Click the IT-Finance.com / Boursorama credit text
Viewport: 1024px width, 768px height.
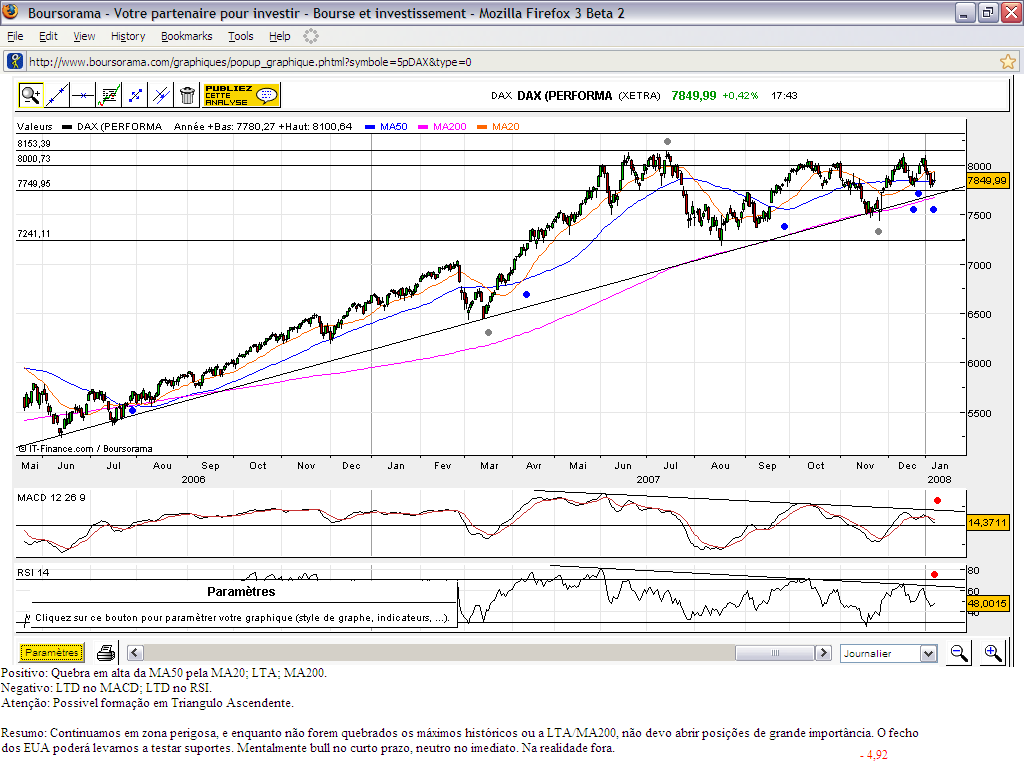tap(85, 449)
